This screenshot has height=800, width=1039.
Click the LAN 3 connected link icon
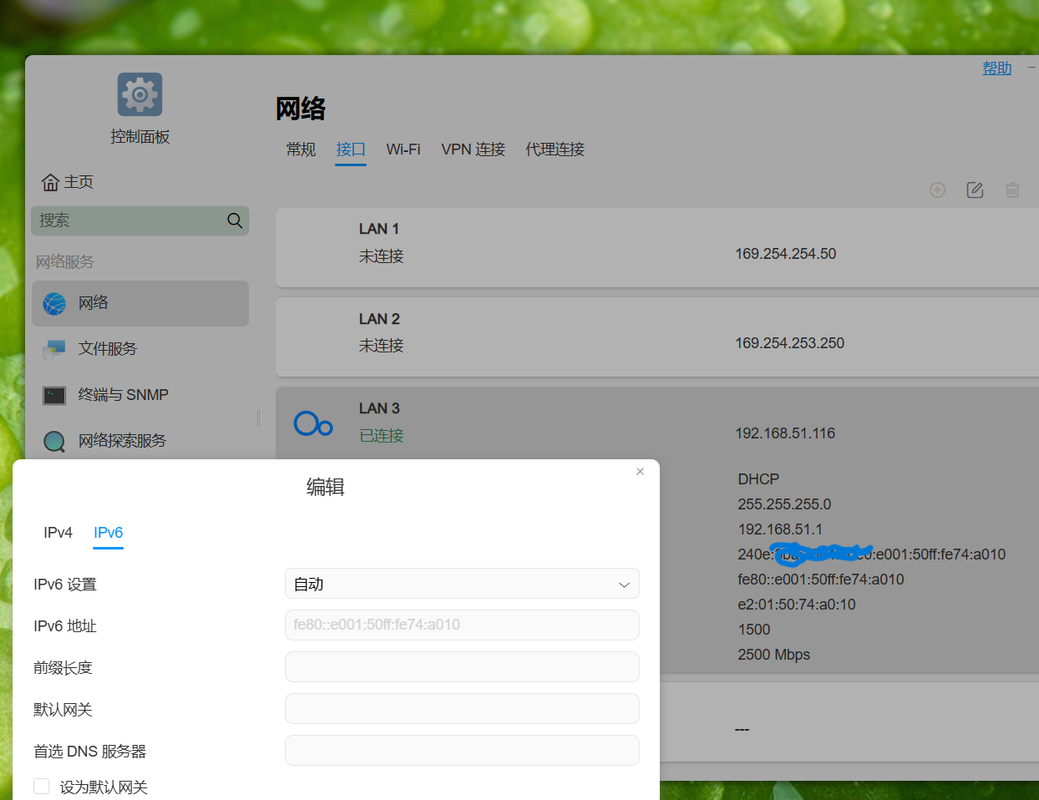(x=313, y=424)
